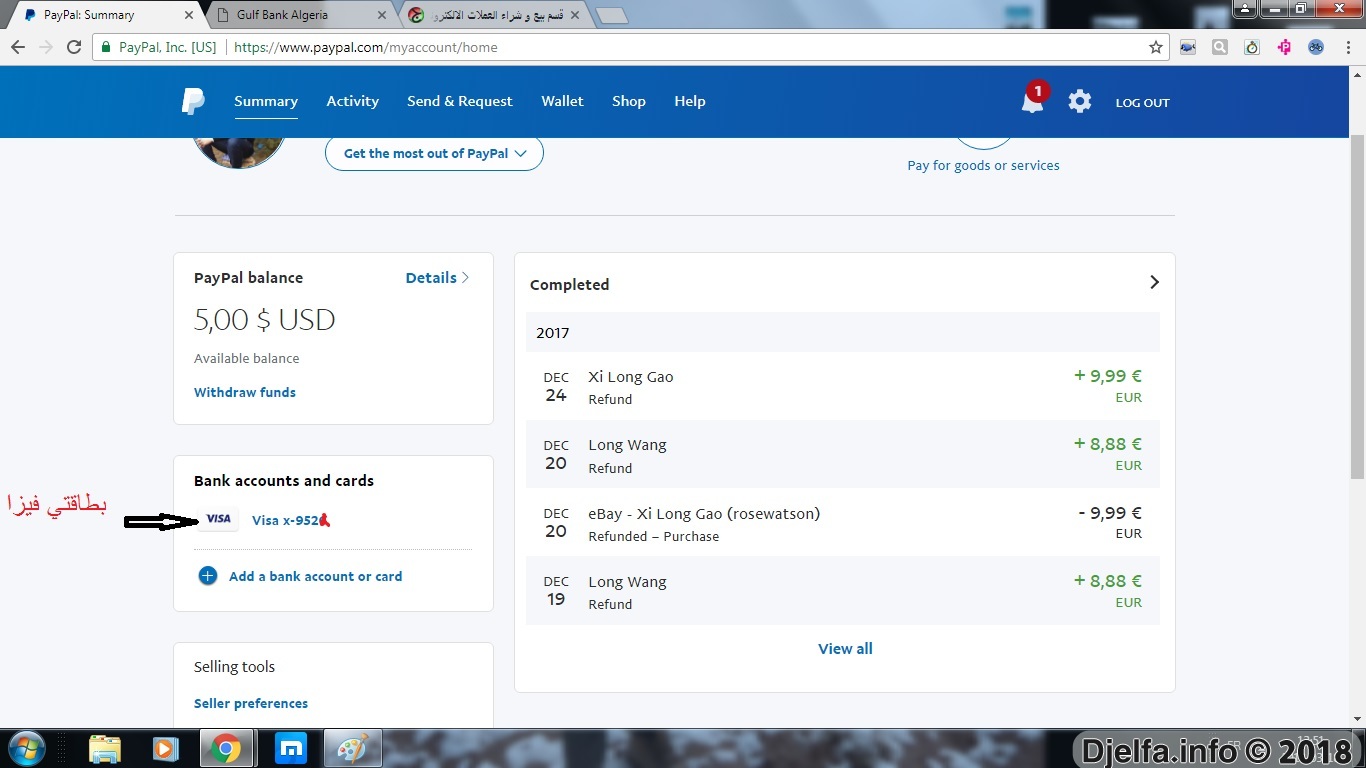Viewport: 1366px width, 768px height.
Task: Log out of PayPal
Action: 1143,102
